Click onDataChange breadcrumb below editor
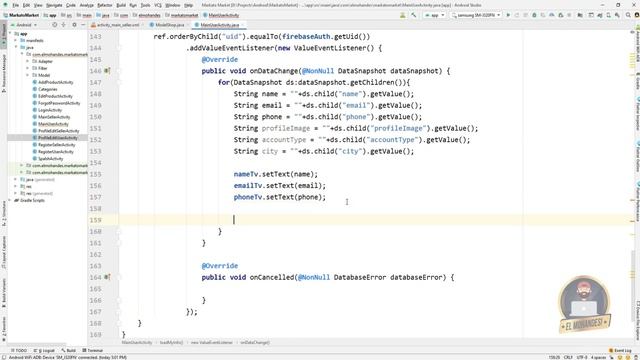640x360 pixels. pos(255,342)
